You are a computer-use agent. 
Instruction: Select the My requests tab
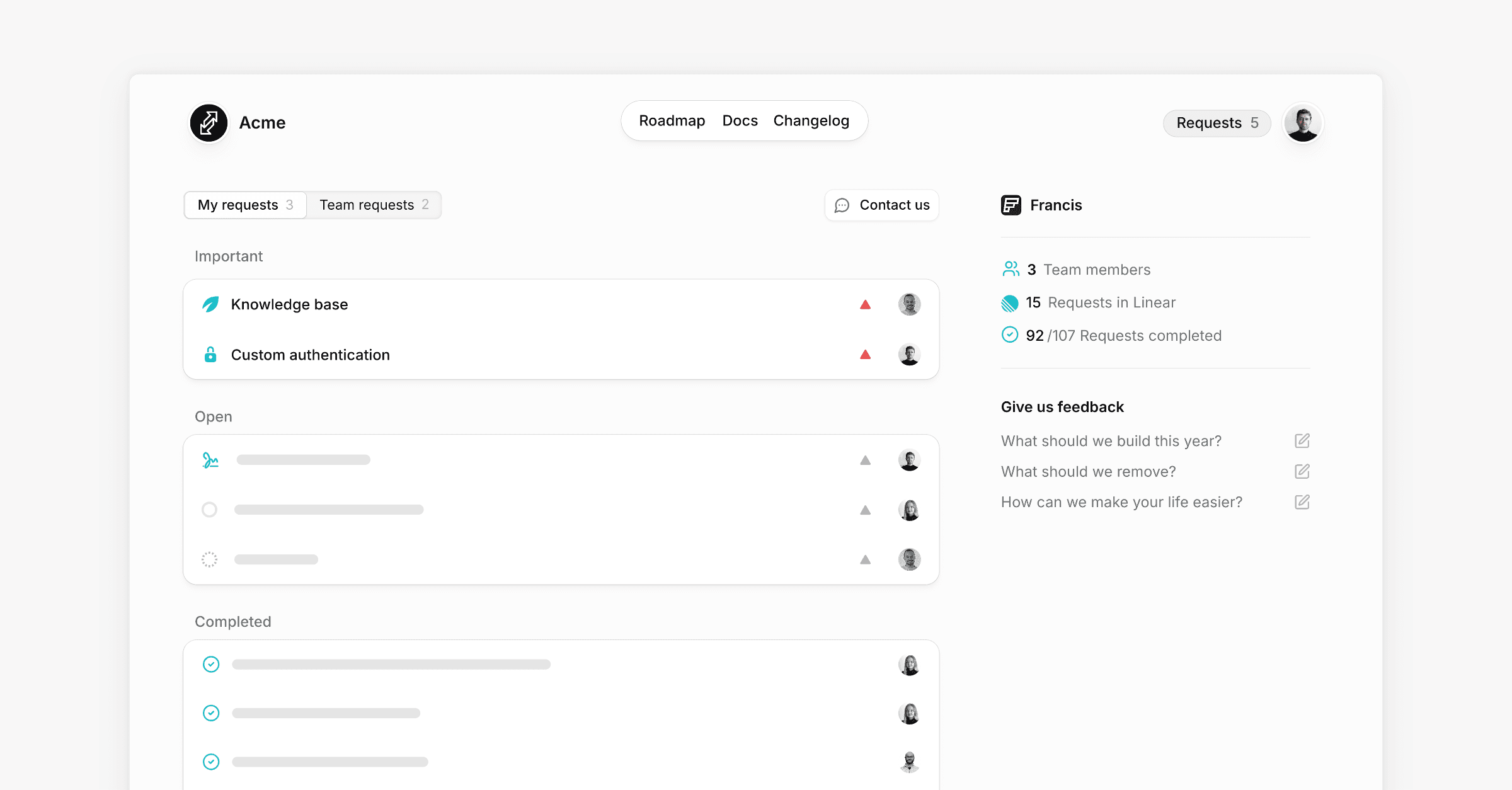point(245,205)
